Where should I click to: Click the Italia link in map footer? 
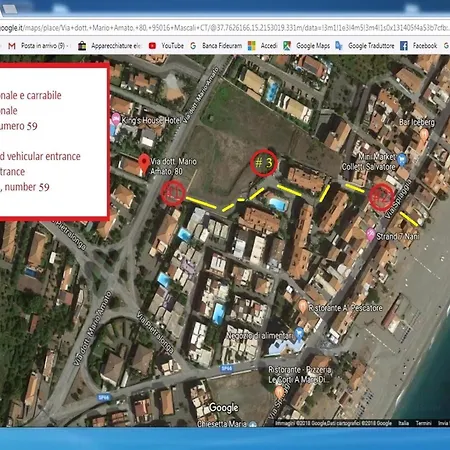click(x=404, y=423)
